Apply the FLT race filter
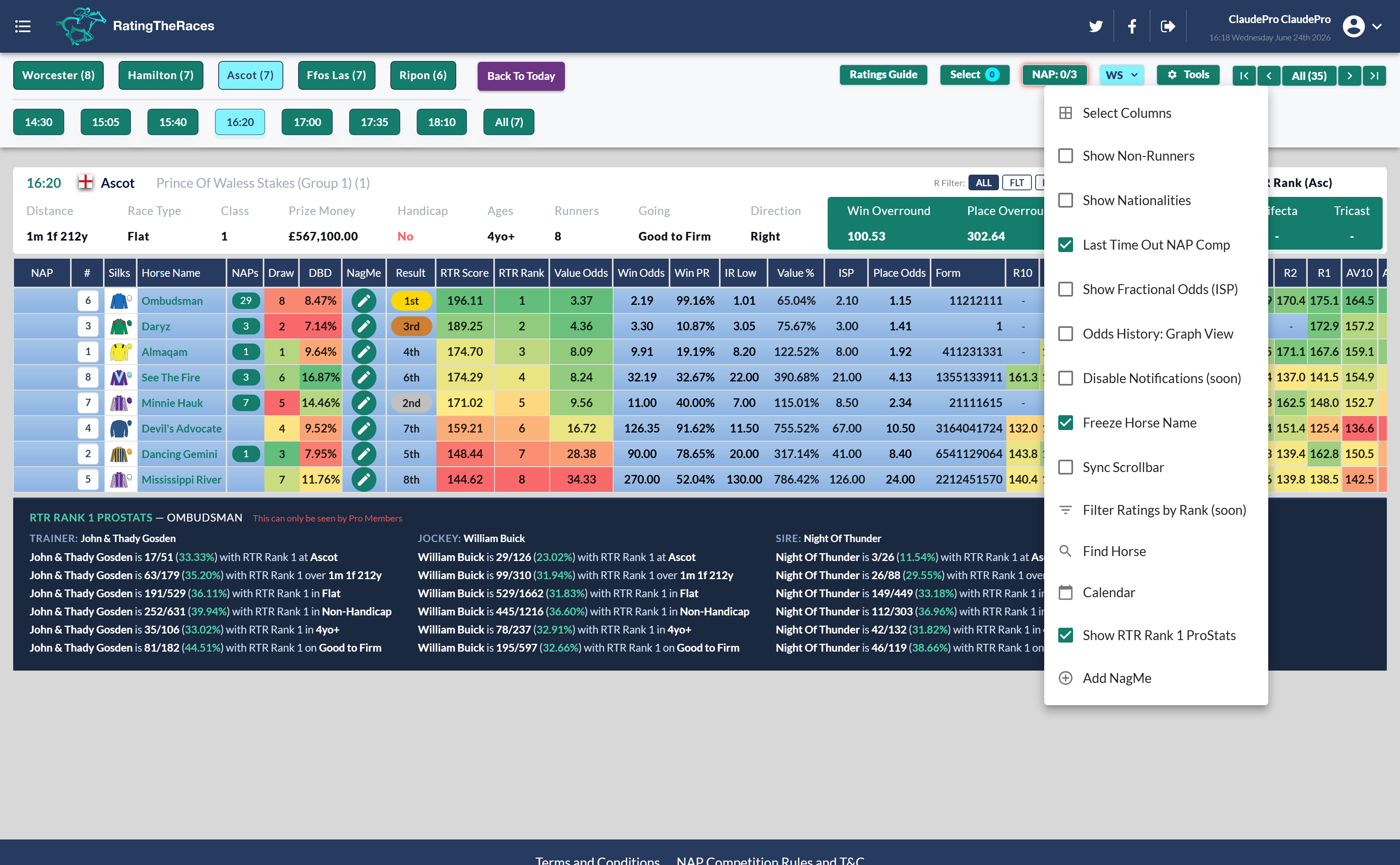Image resolution: width=1400 pixels, height=865 pixels. click(1016, 182)
